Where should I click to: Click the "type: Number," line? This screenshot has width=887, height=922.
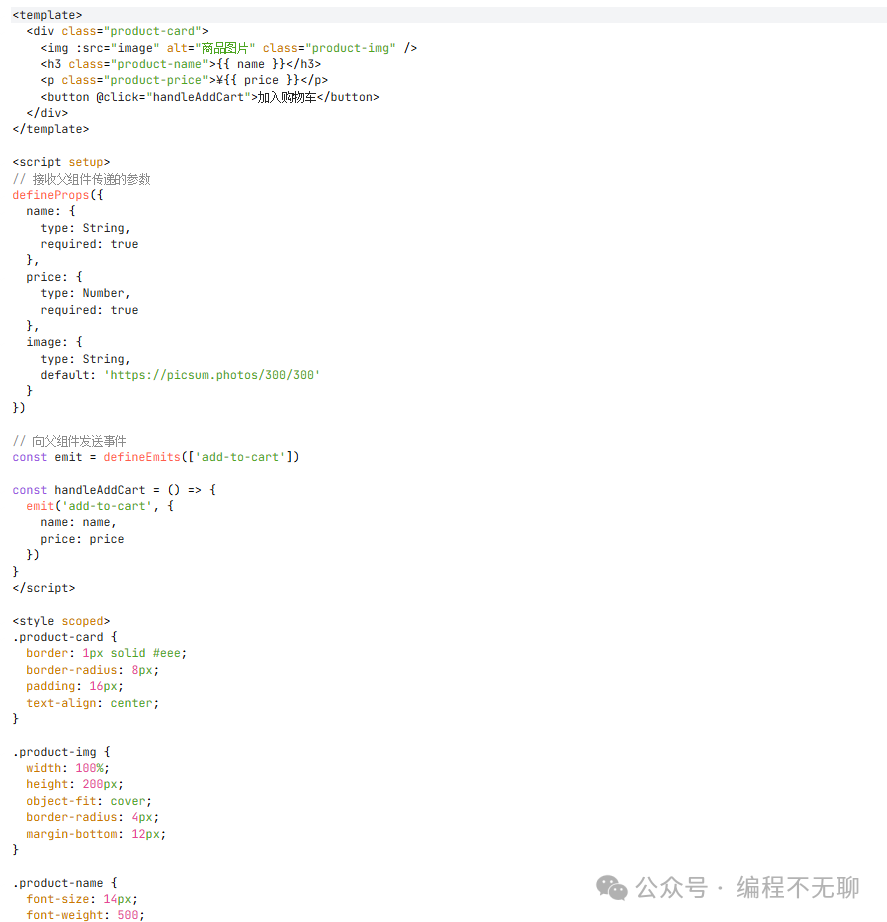85,293
